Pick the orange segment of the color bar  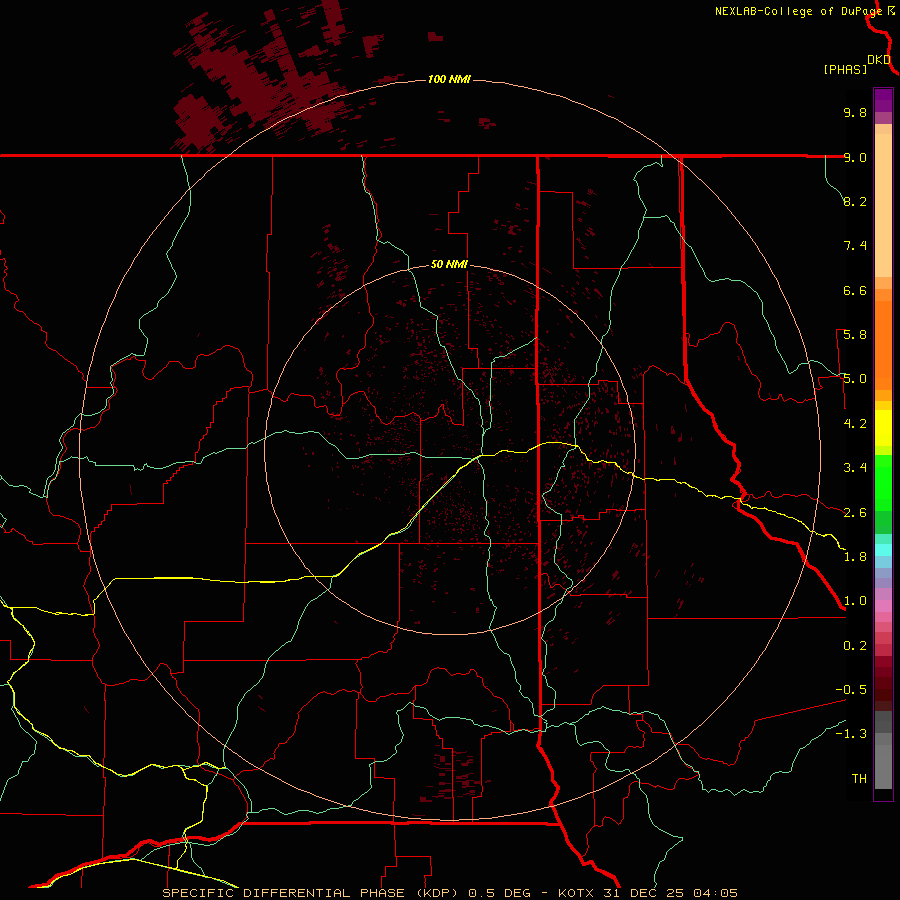point(883,346)
